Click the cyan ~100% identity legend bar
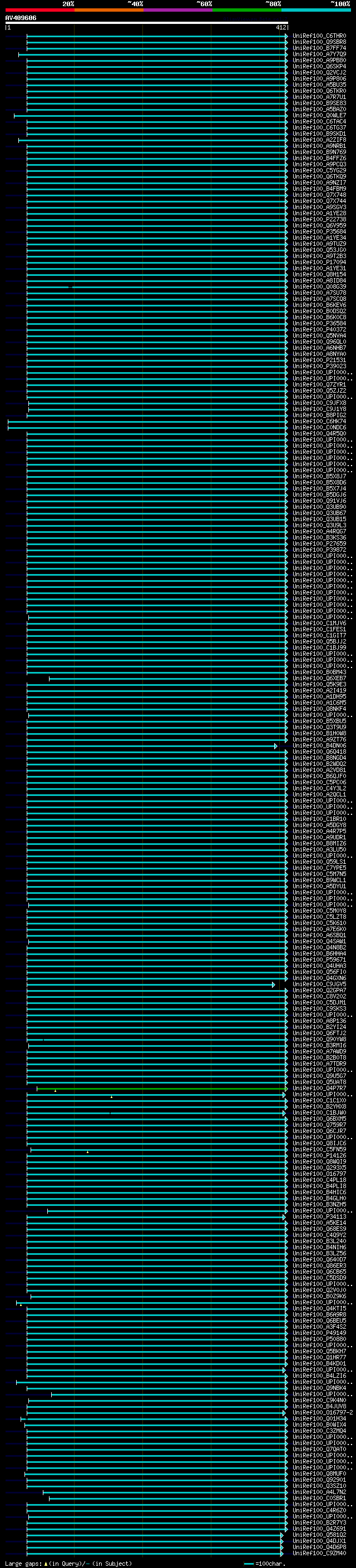 click(x=316, y=10)
